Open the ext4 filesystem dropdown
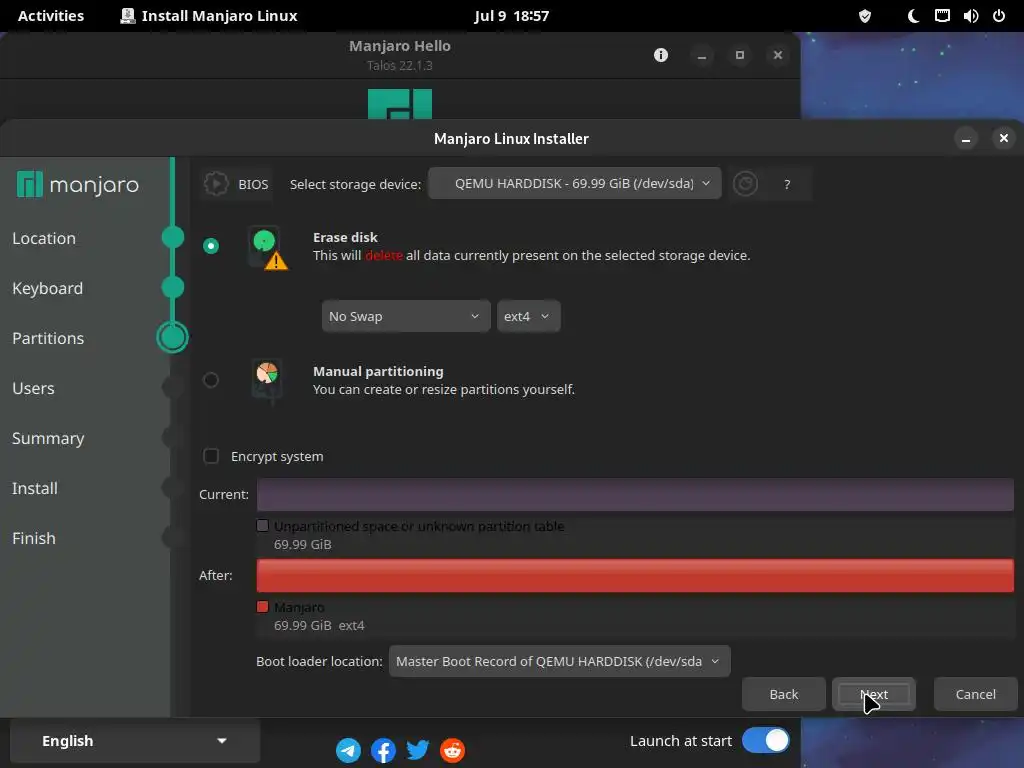Image resolution: width=1024 pixels, height=768 pixels. 528,316
